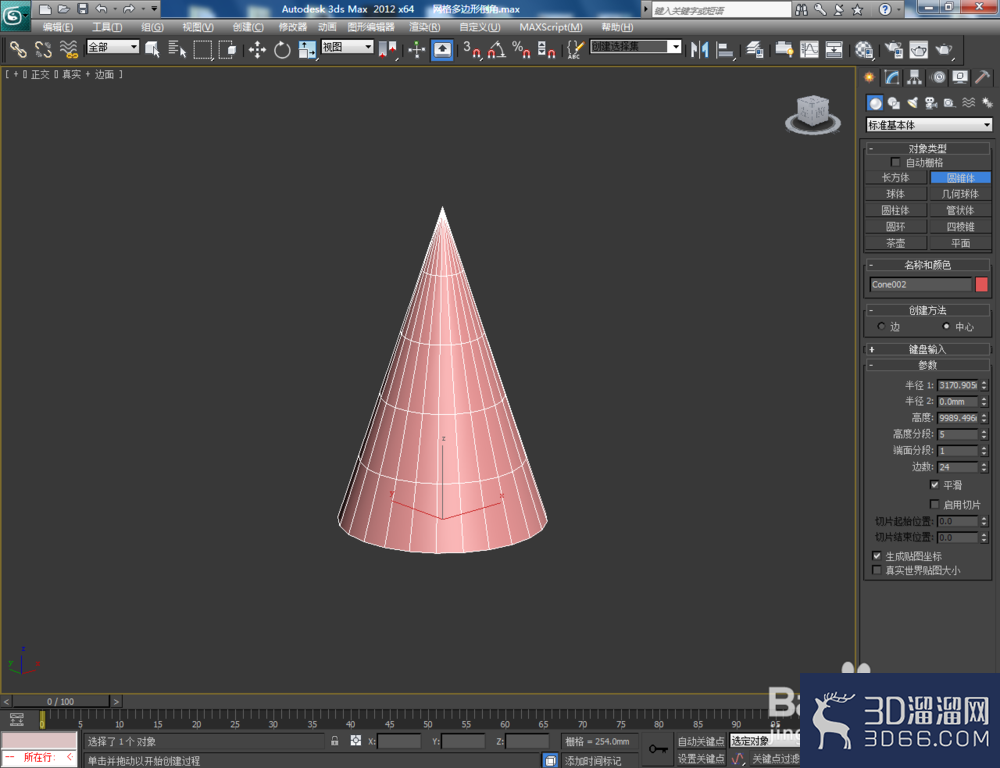This screenshot has width=1000, height=768.
Task: Click the Render Production teapot icon
Action: click(x=943, y=49)
